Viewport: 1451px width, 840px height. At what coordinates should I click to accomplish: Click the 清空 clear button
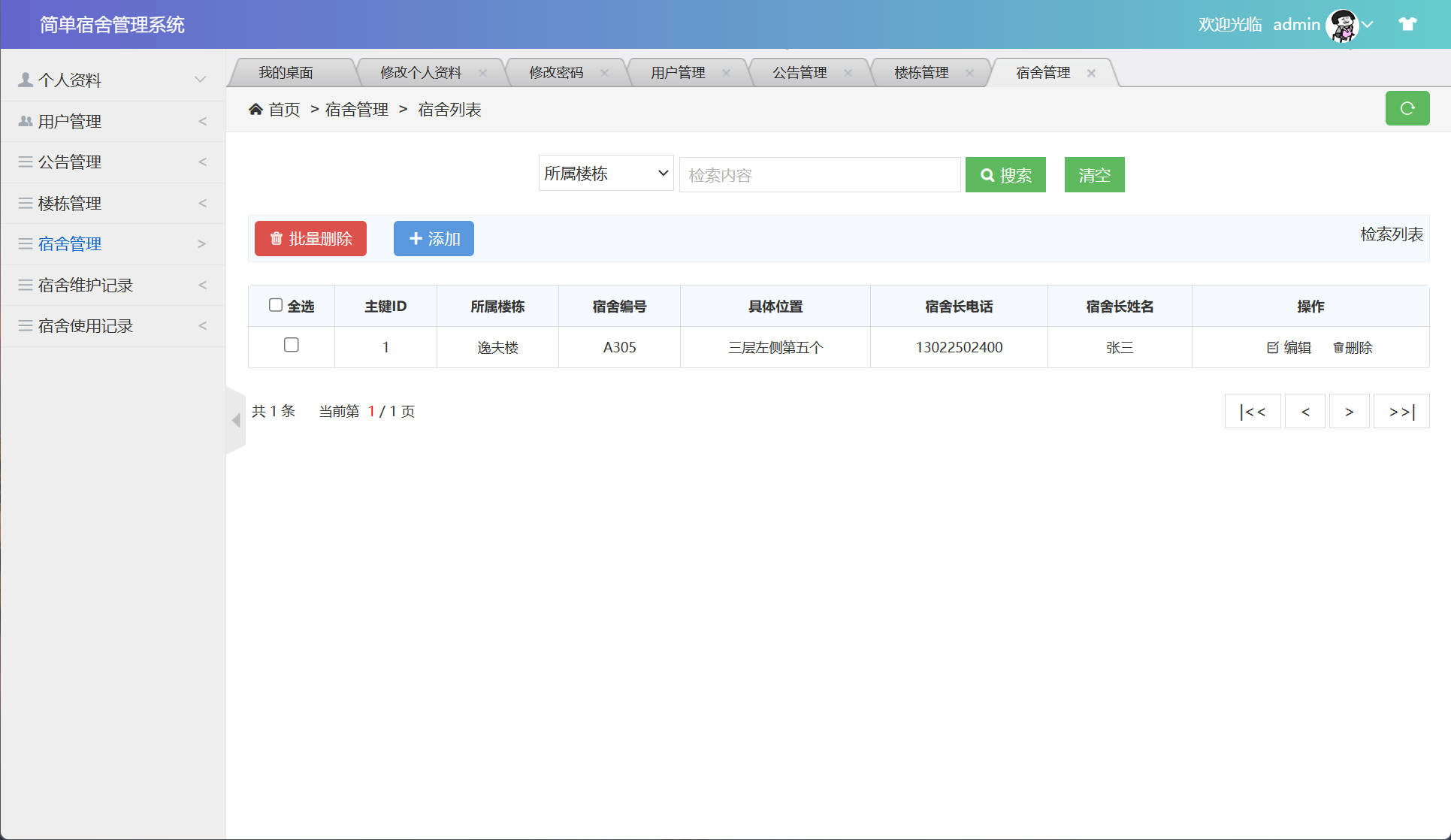click(1094, 174)
